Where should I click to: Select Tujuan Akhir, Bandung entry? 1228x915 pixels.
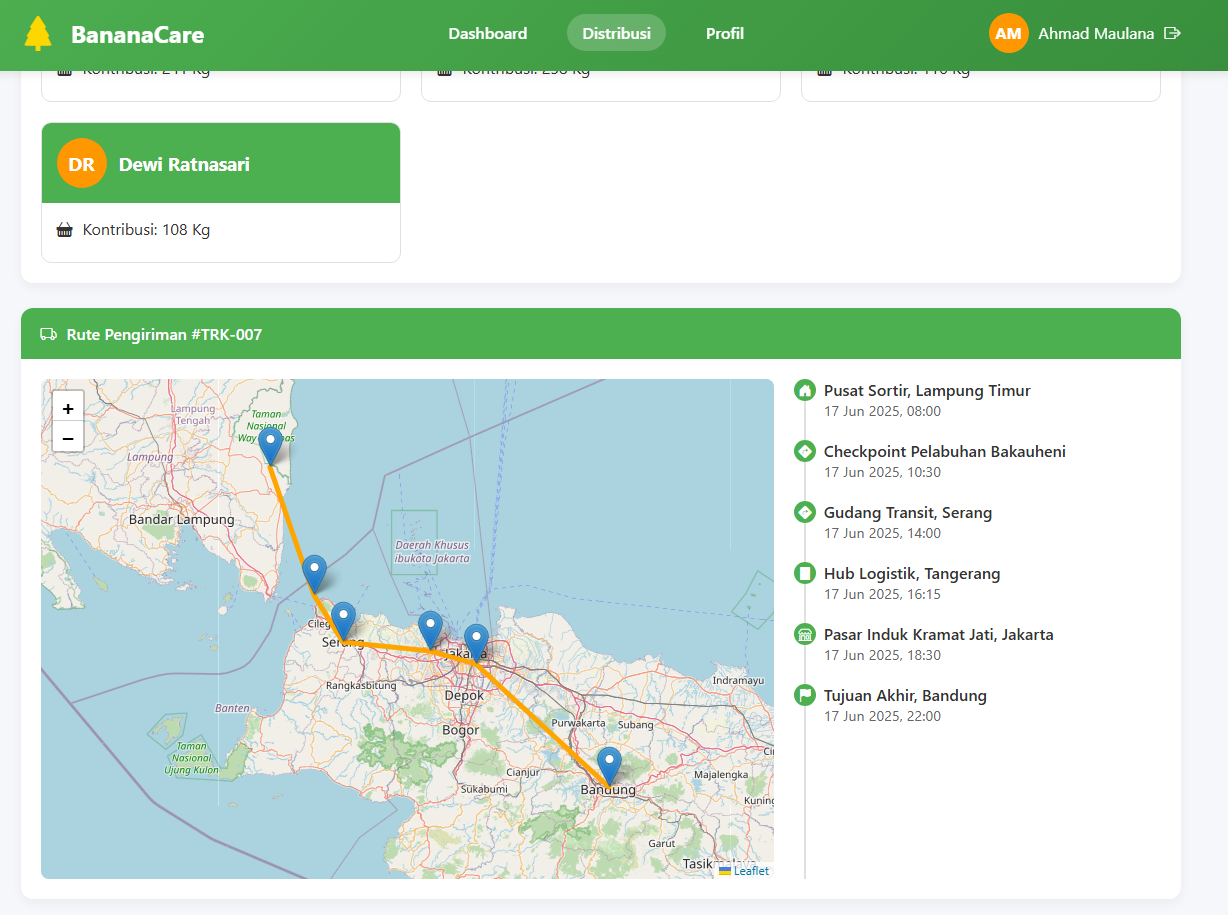coord(905,696)
